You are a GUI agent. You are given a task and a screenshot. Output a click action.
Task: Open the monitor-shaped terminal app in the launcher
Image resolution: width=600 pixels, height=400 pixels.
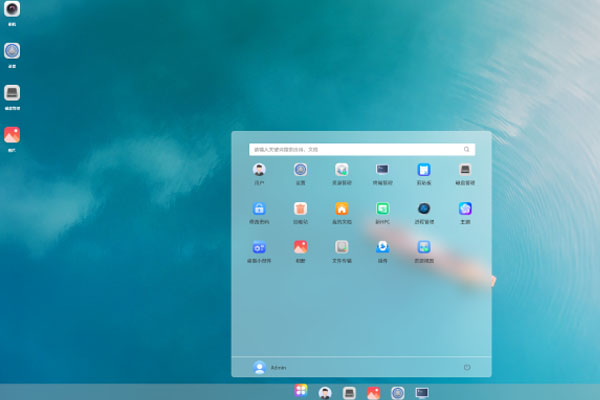[382, 170]
